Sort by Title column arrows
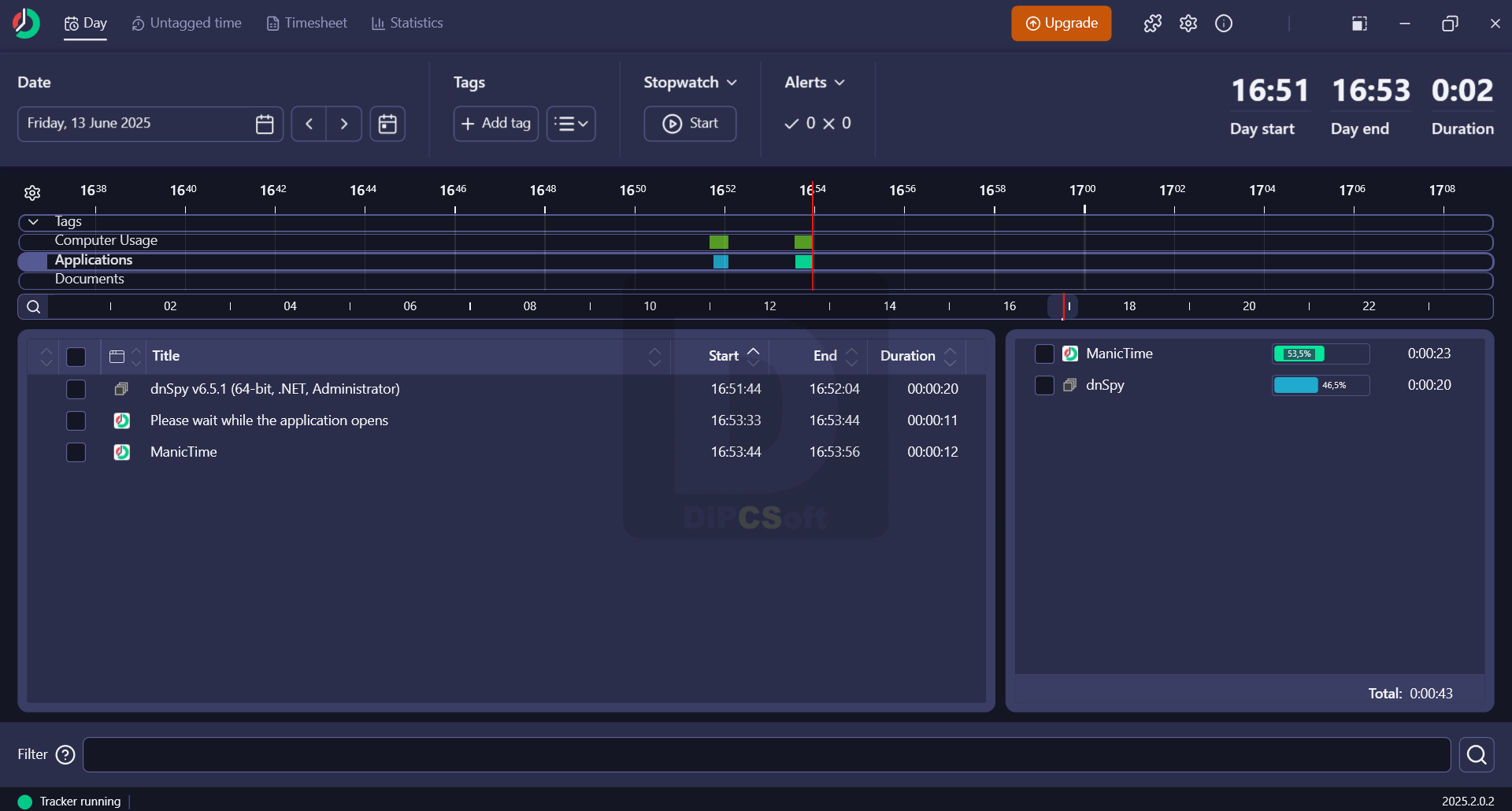The width and height of the screenshot is (1512, 811). coord(654,357)
